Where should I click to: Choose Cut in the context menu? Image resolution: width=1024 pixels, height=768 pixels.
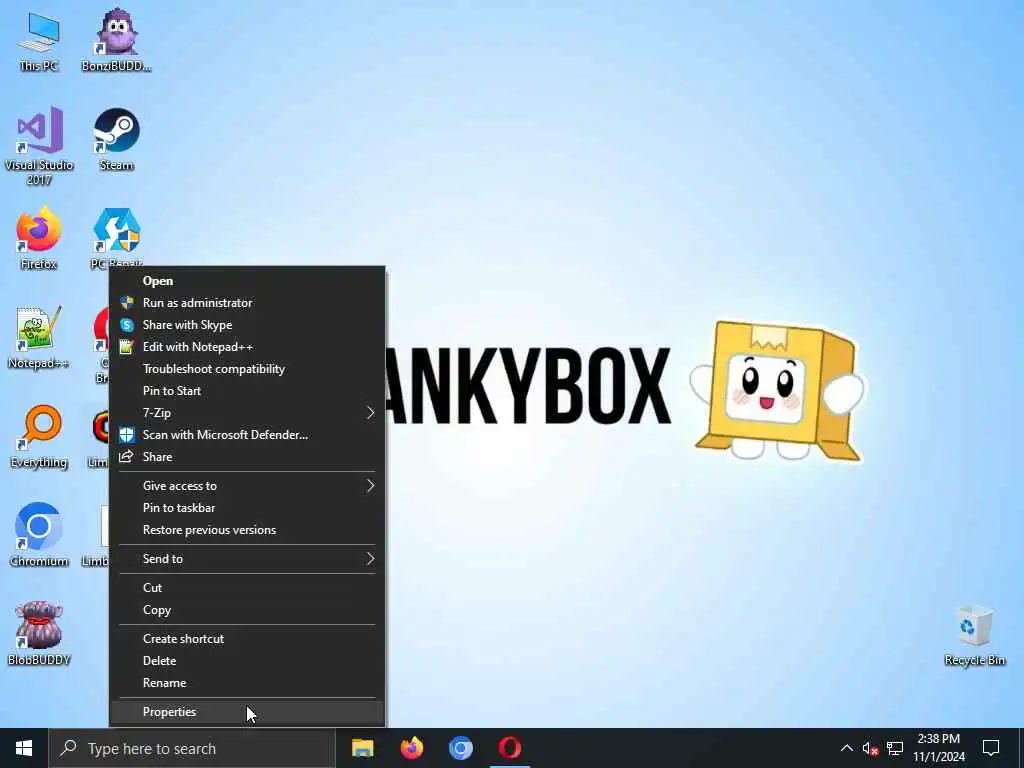248,588
